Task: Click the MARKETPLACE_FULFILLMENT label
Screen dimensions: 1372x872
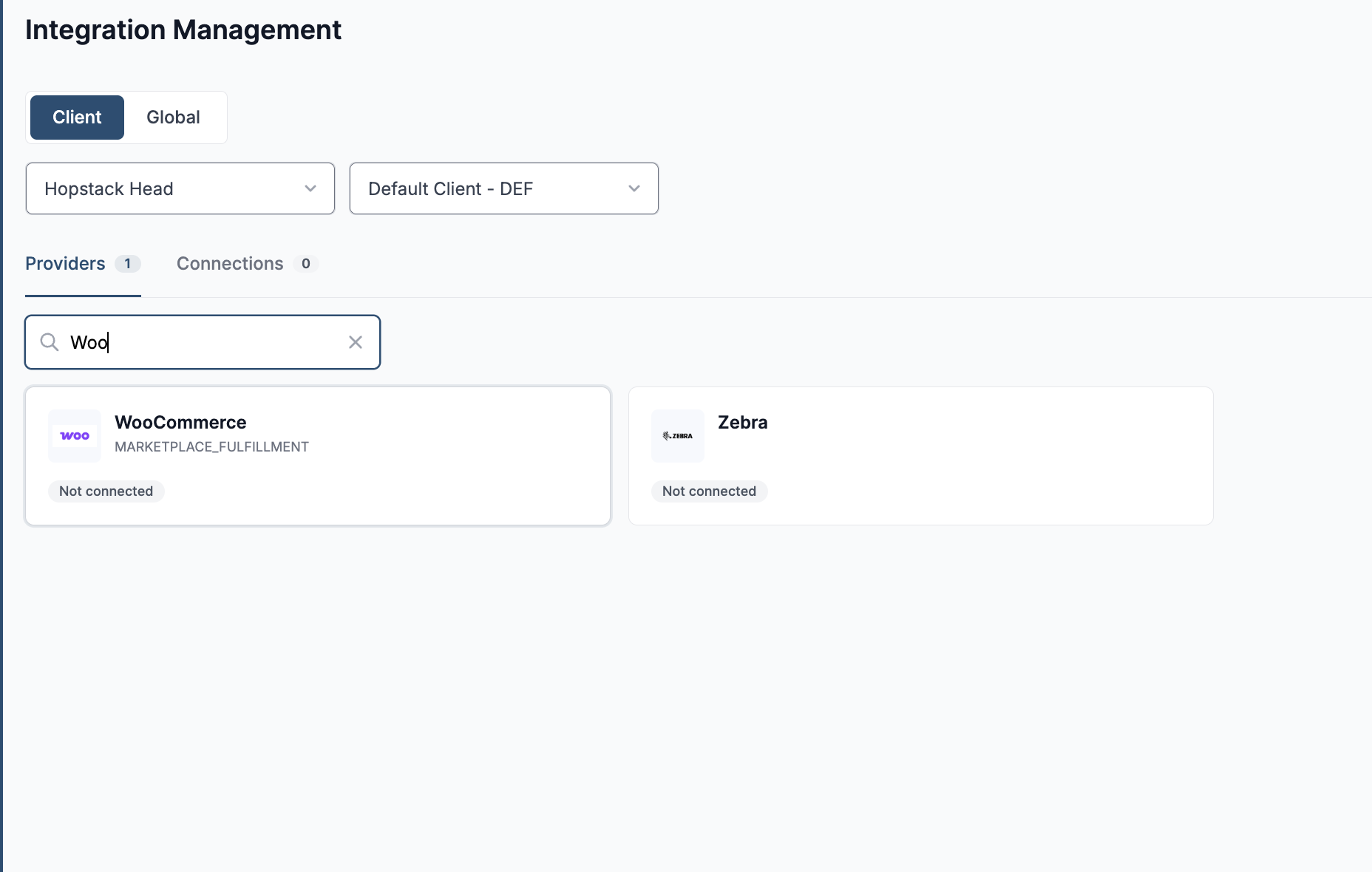Action: click(x=211, y=447)
